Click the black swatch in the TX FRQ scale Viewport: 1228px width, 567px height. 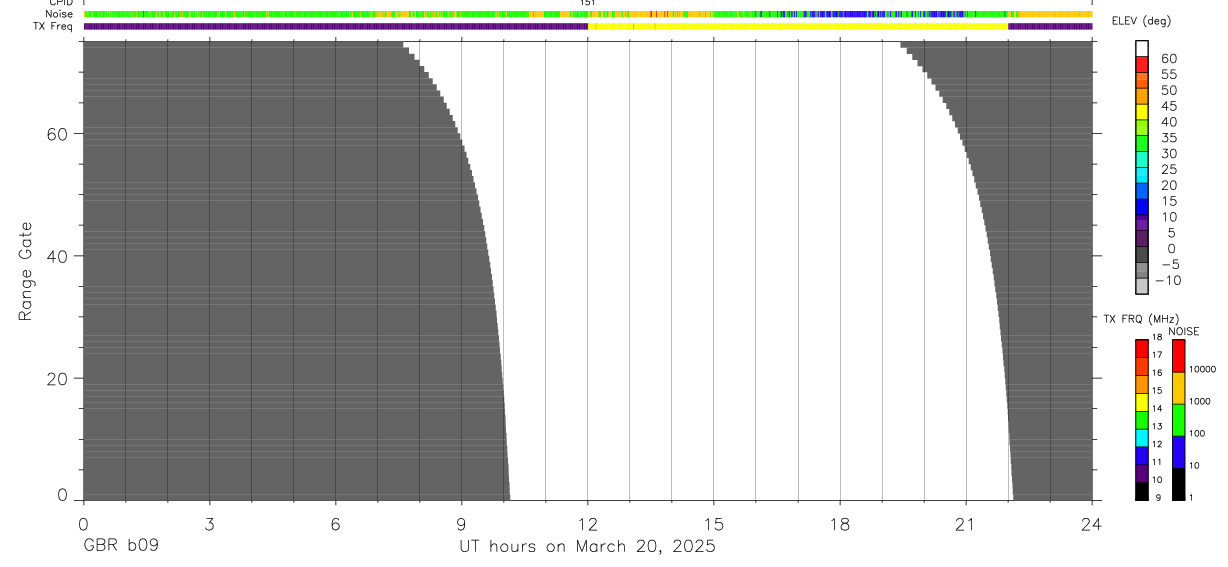(1142, 491)
